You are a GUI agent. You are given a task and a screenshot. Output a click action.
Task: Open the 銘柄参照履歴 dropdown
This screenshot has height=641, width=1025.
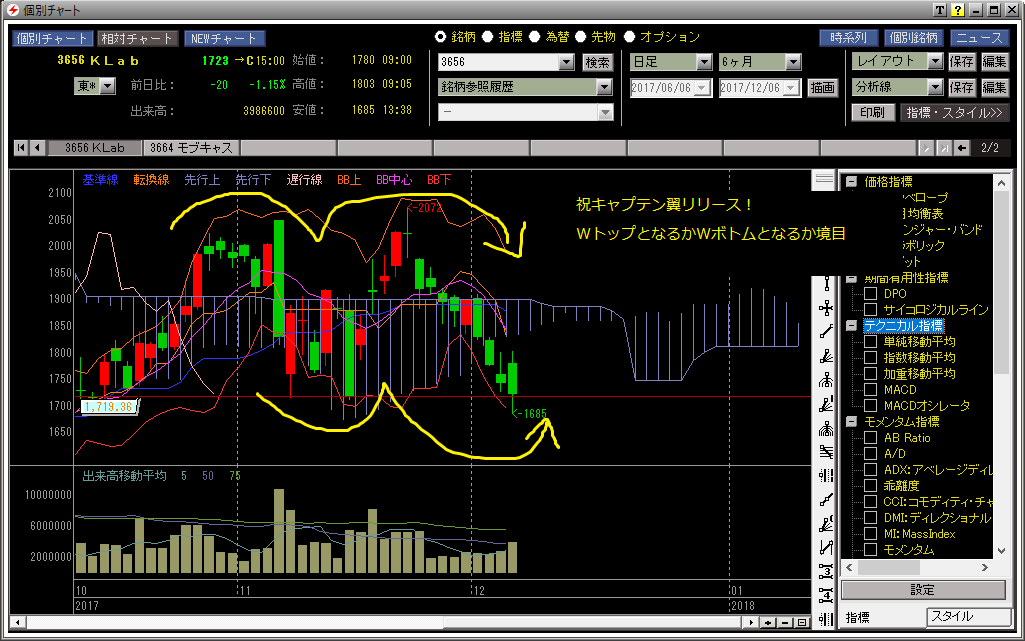click(x=604, y=87)
